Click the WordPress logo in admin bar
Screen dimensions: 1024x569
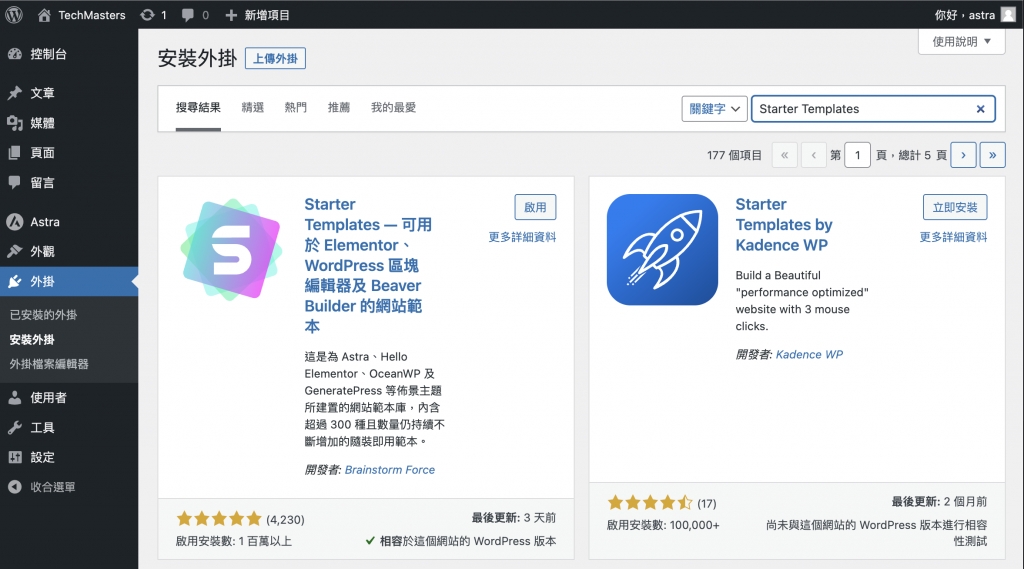(x=14, y=14)
